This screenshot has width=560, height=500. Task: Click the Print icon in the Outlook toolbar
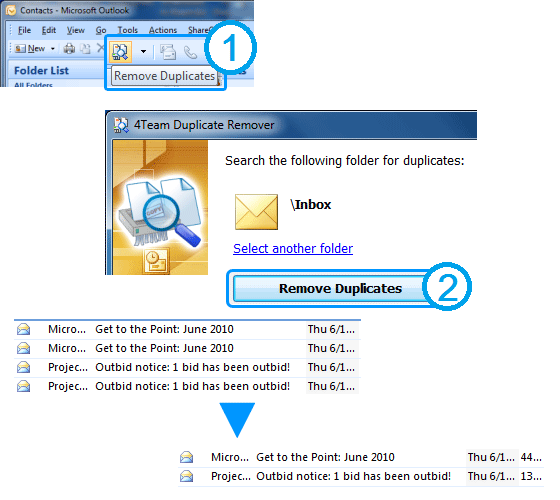click(x=69, y=49)
